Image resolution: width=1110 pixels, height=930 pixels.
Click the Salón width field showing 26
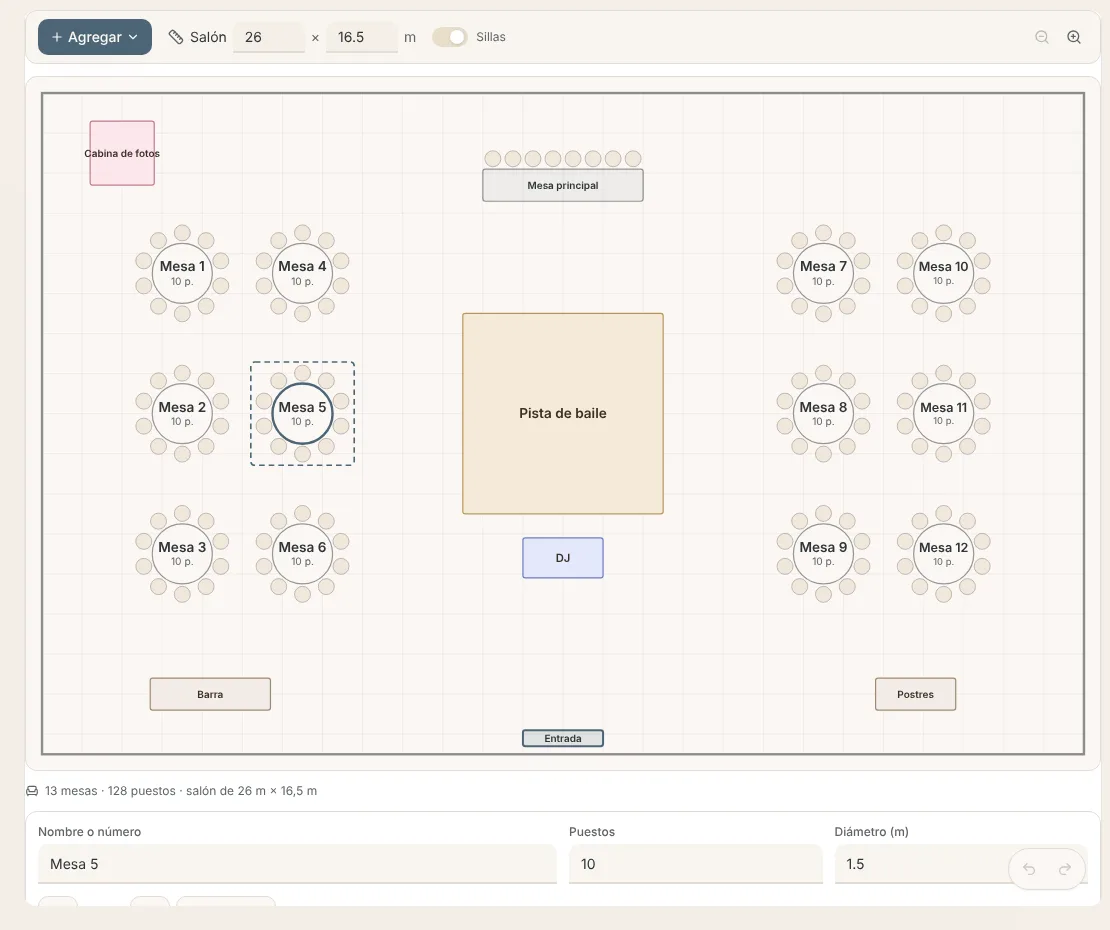[269, 37]
